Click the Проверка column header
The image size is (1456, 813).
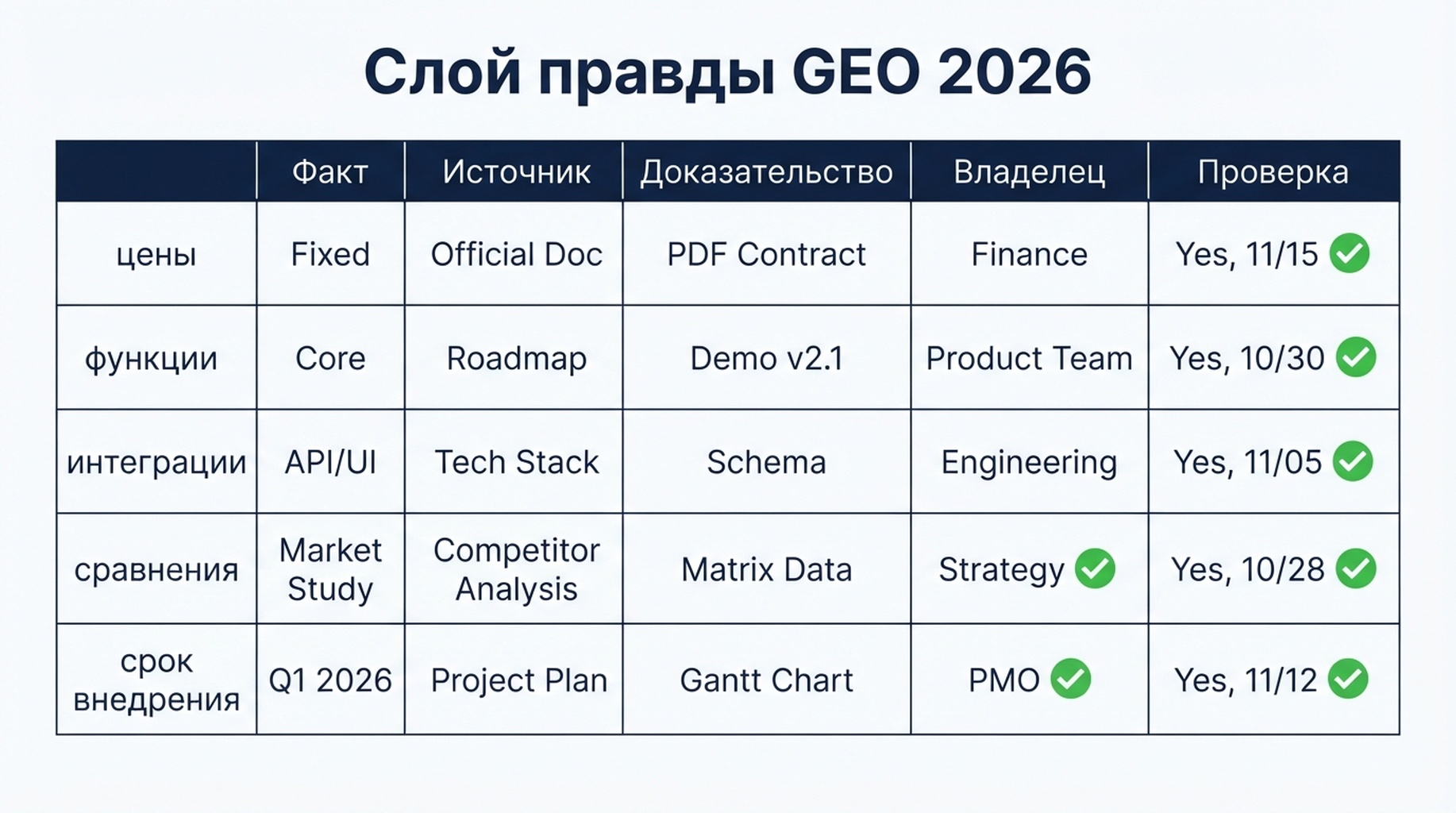[1273, 171]
